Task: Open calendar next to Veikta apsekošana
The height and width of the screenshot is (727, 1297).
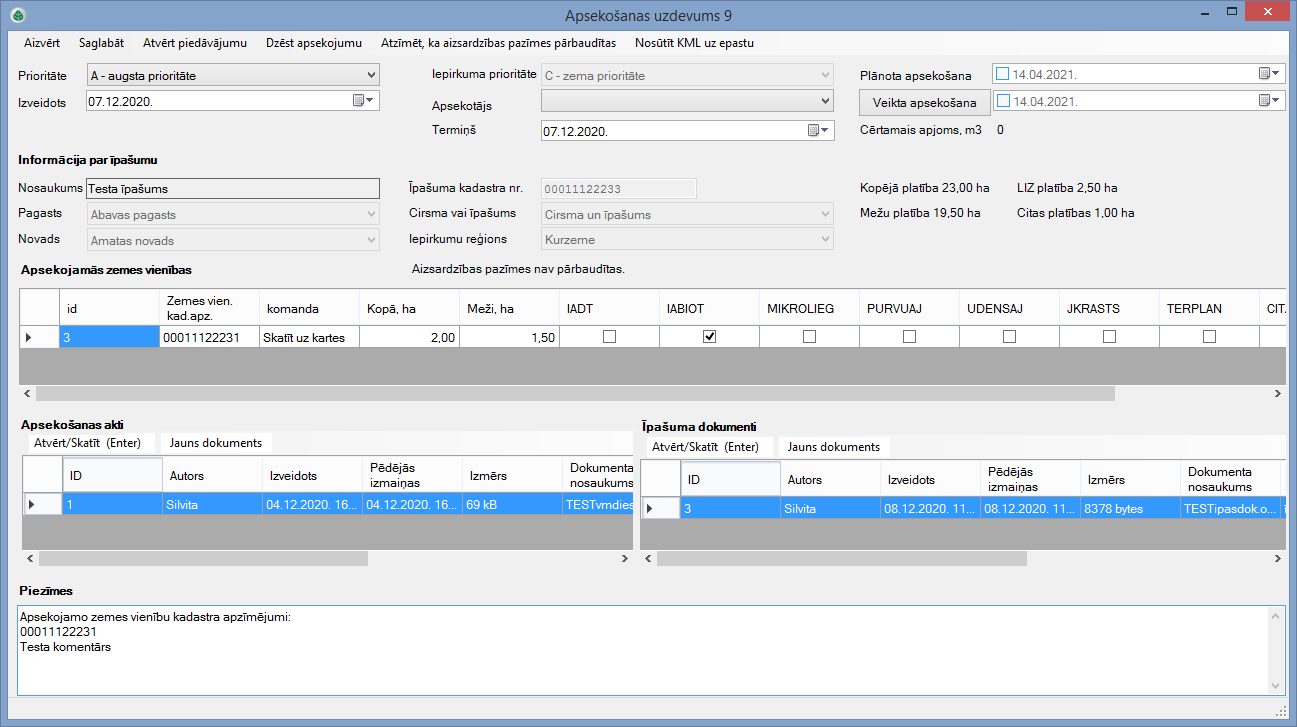Action: (1269, 101)
